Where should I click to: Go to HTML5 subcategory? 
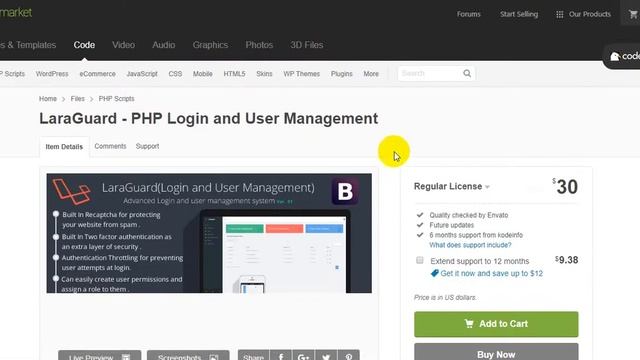[234, 74]
